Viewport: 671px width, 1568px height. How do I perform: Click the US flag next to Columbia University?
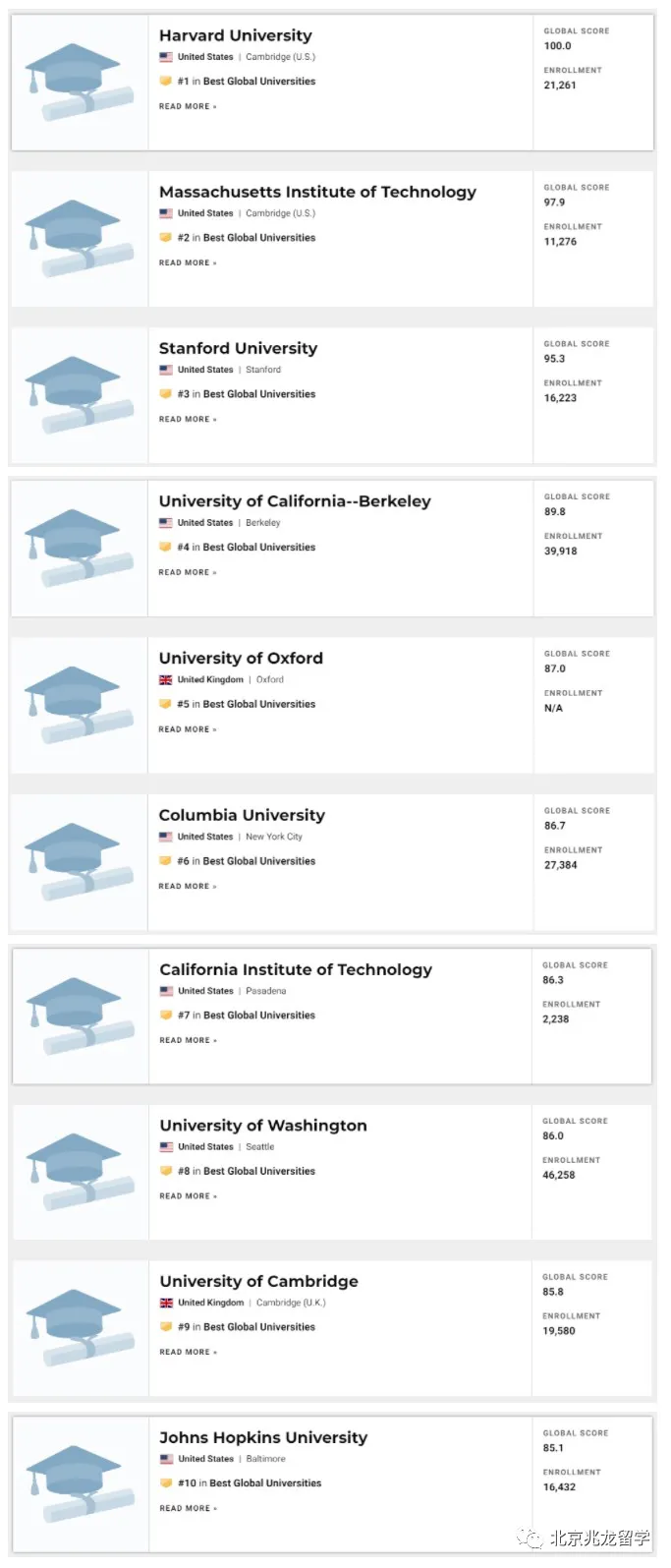point(164,836)
